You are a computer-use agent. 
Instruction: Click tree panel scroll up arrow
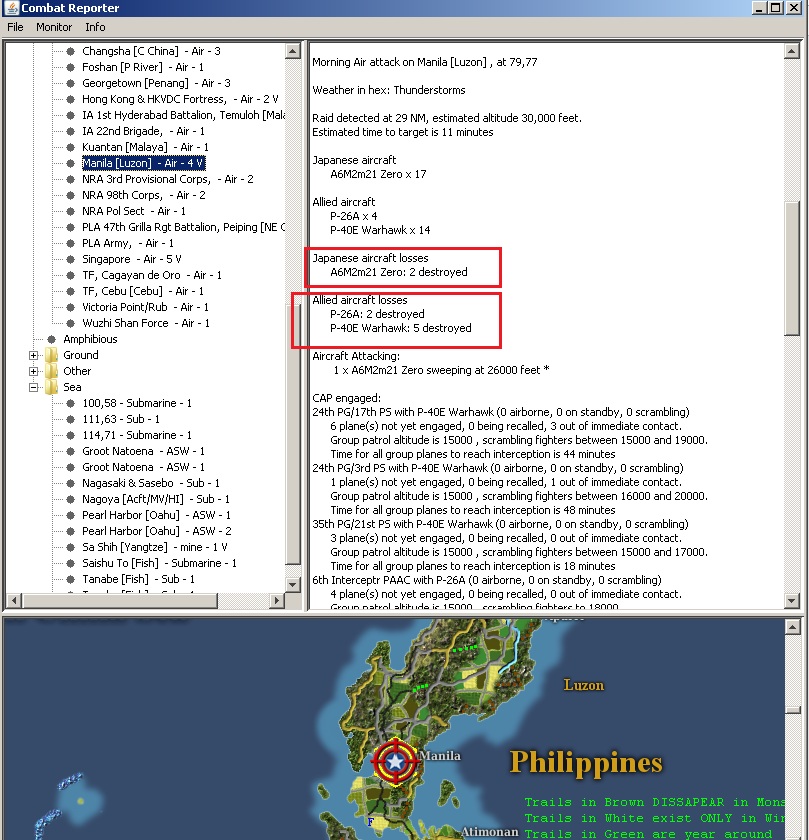coord(293,51)
